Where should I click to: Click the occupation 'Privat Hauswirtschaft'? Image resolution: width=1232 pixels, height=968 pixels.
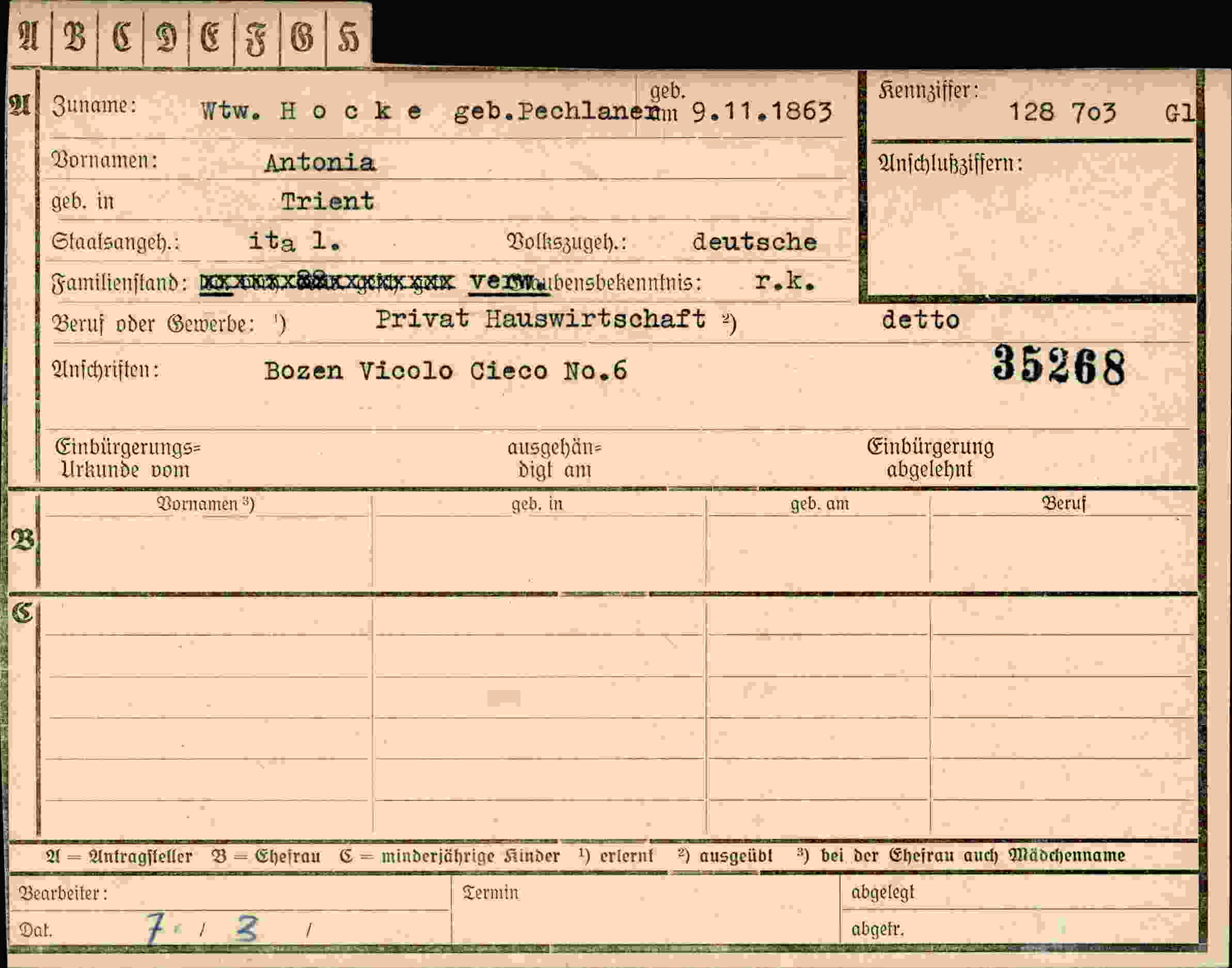click(541, 319)
